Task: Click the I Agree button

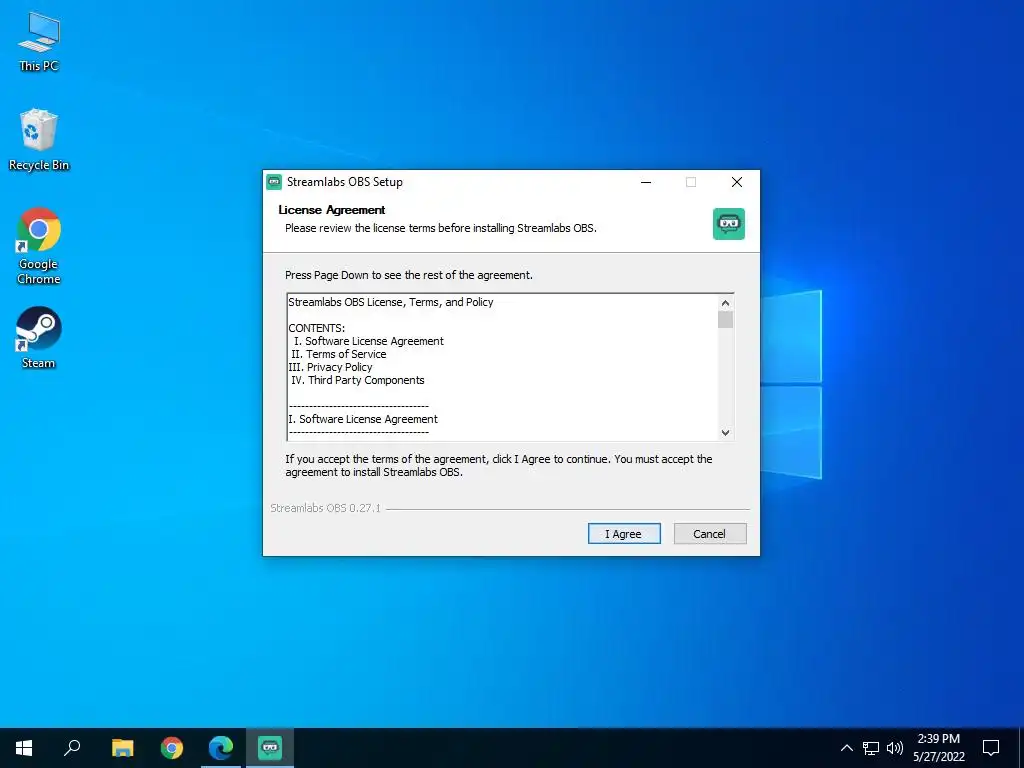Action: pos(624,534)
